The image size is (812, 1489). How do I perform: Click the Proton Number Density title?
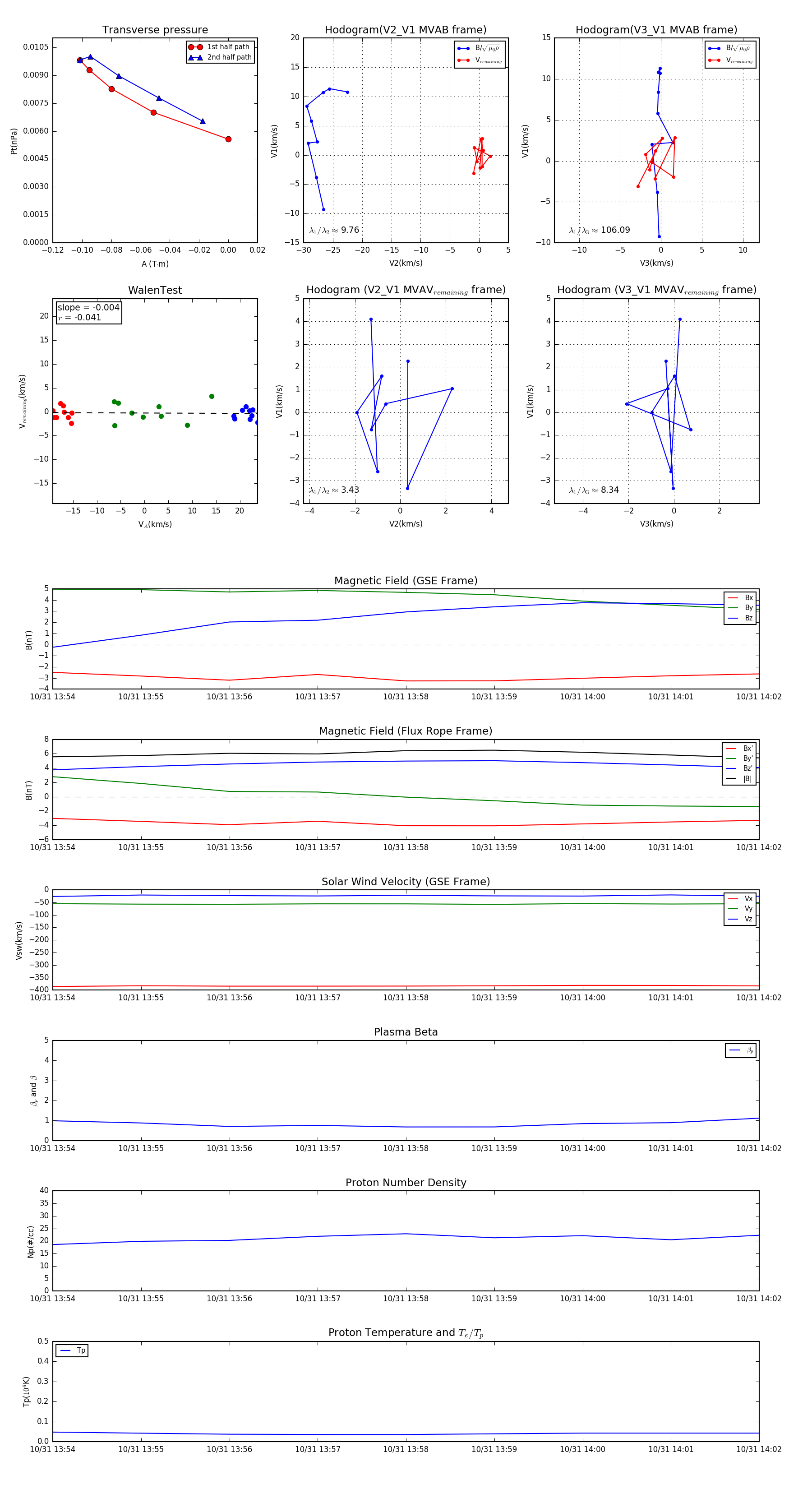click(x=406, y=1183)
